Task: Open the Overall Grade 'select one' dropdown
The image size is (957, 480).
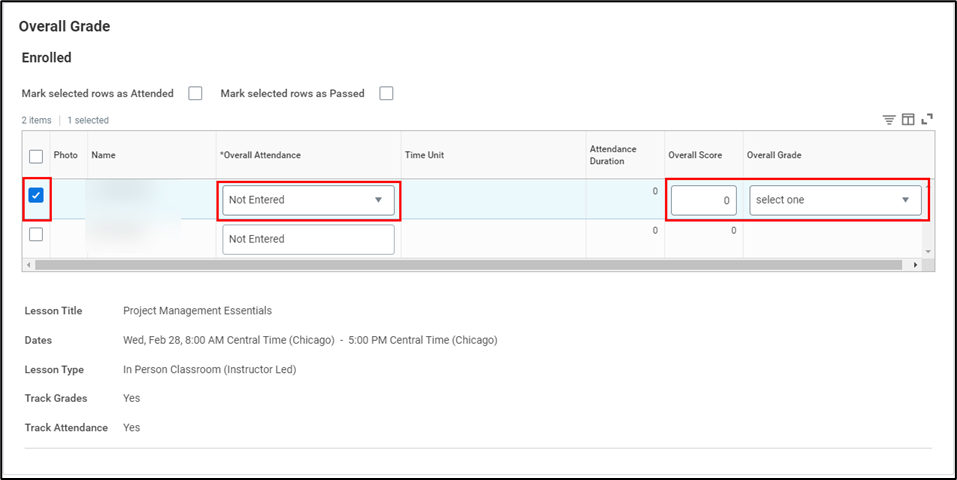Action: click(x=835, y=200)
